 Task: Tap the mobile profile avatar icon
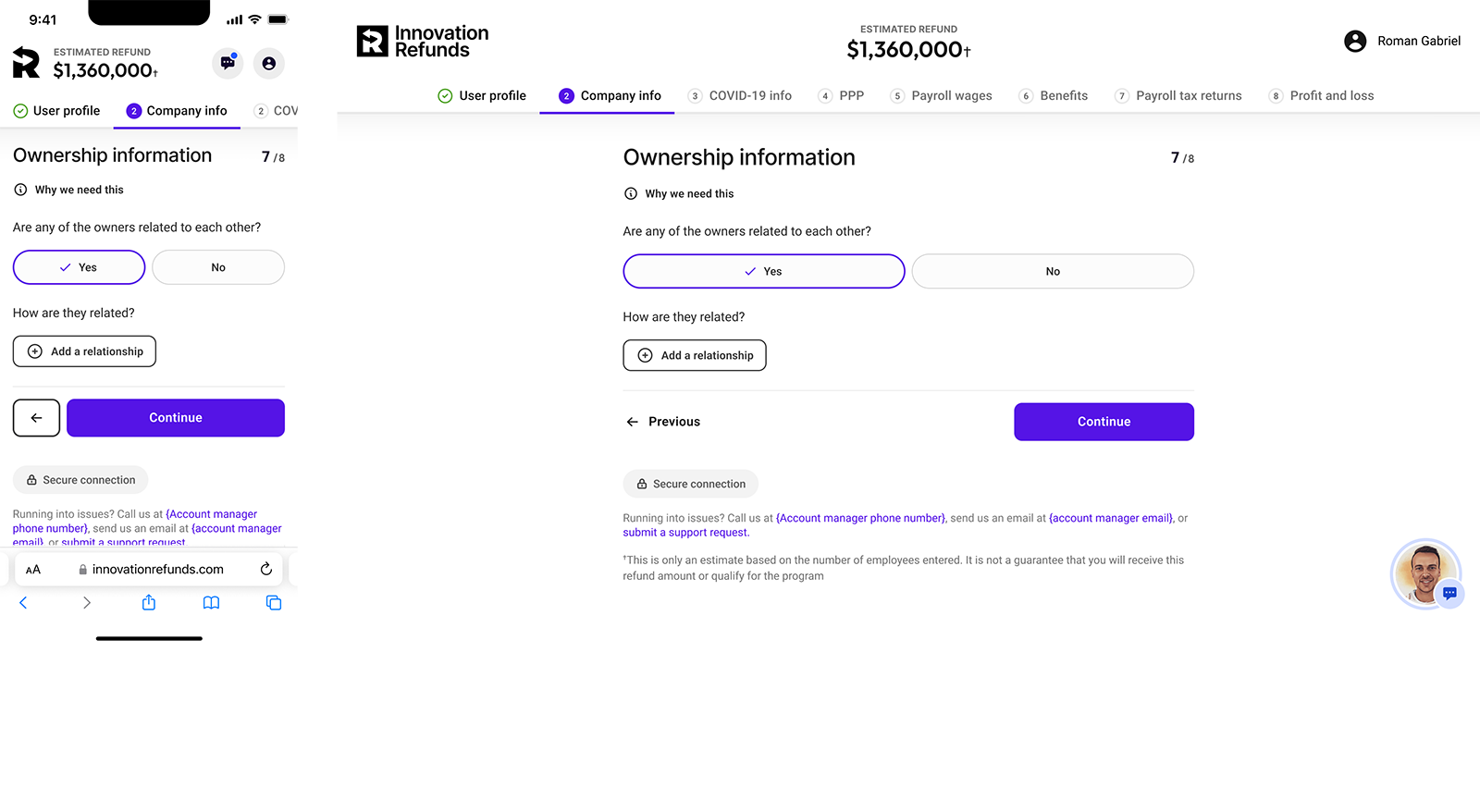[269, 63]
